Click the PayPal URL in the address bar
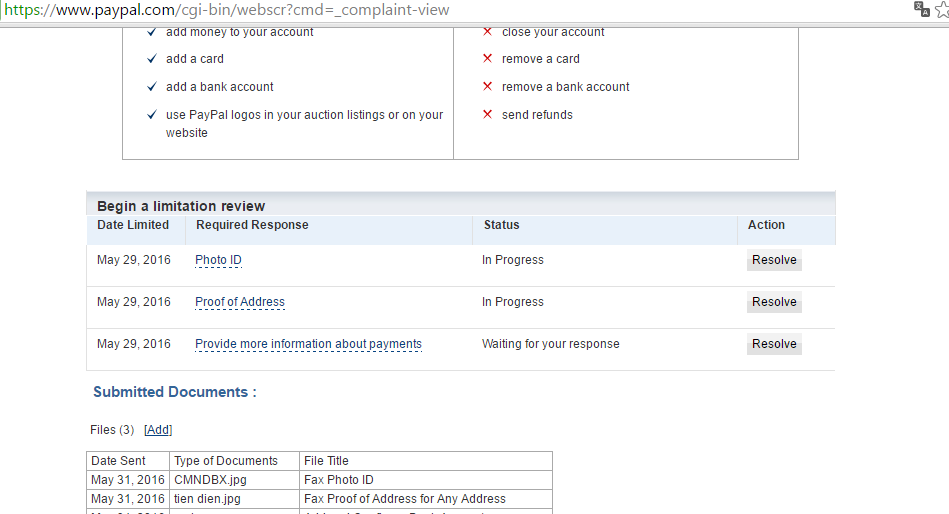 [226, 10]
